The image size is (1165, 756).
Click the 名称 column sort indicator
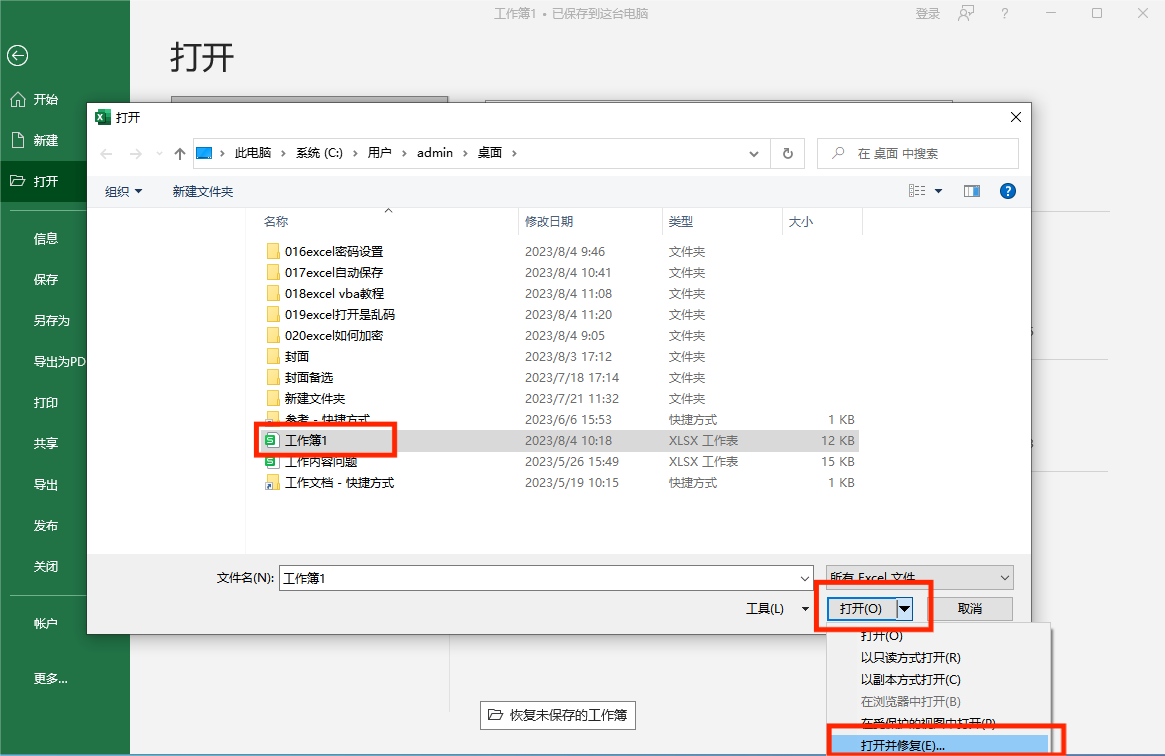[389, 211]
